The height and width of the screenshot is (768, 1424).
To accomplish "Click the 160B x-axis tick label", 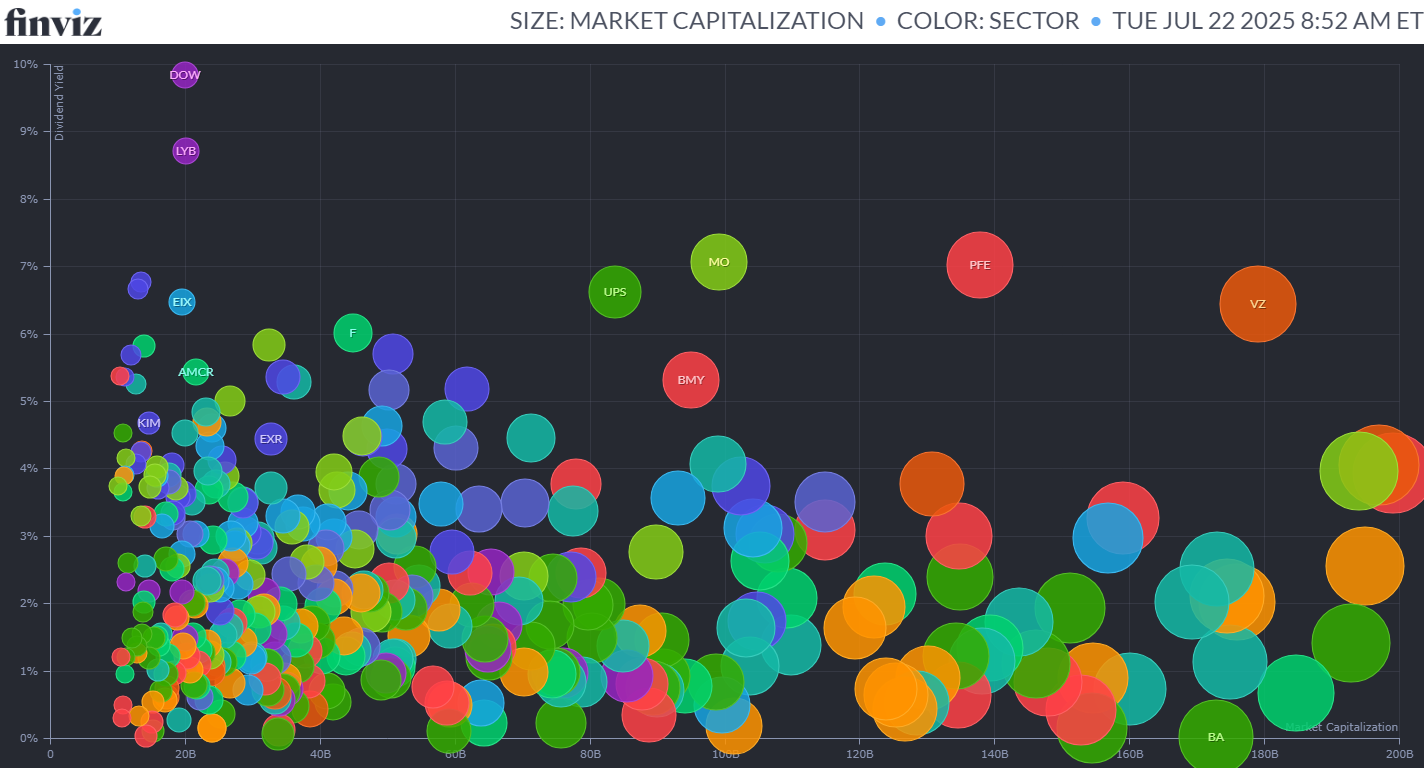I will (1129, 754).
